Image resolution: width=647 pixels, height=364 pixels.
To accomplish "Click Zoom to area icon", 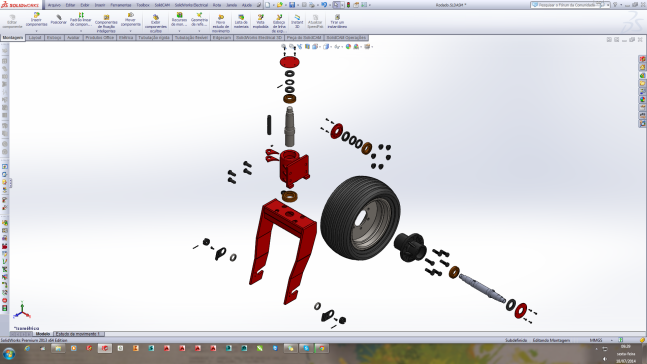I will click(x=292, y=47).
